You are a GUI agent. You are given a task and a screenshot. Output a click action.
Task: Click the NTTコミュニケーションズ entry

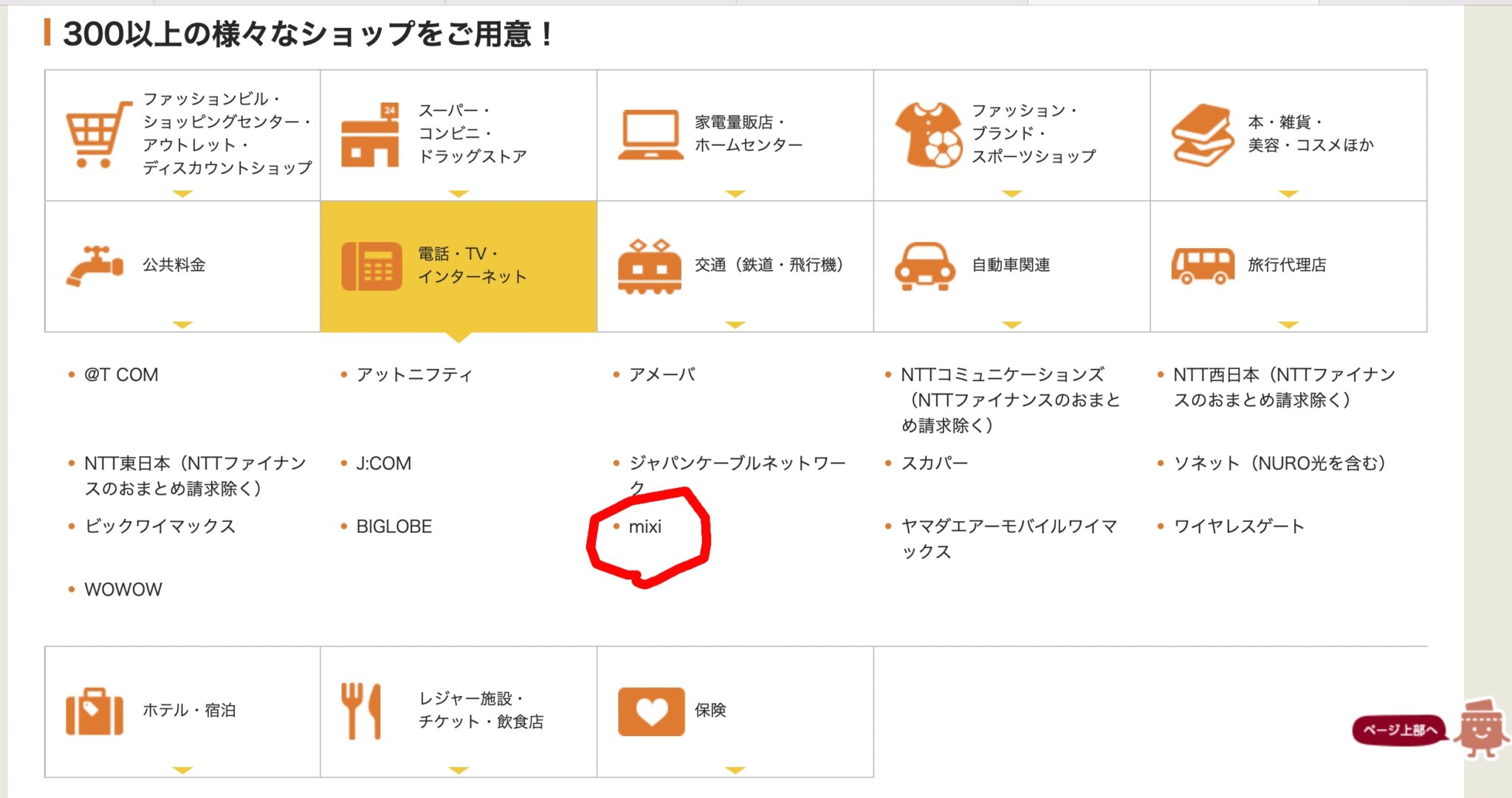[1011, 400]
